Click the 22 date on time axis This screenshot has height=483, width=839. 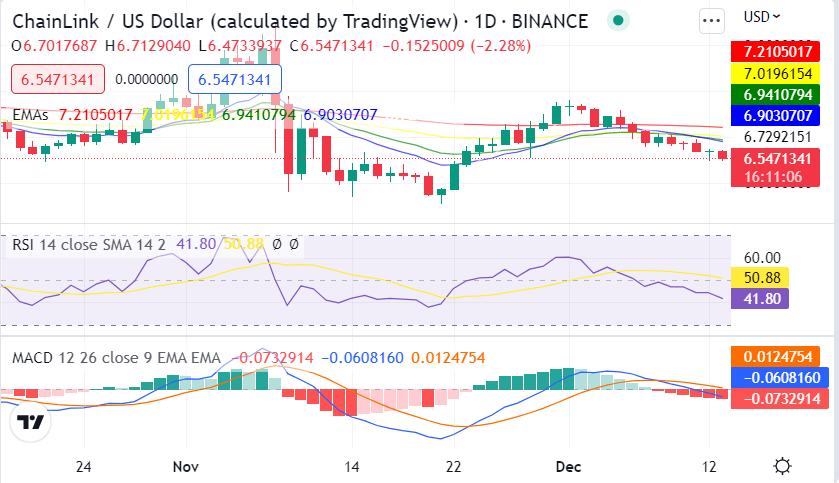pos(454,466)
